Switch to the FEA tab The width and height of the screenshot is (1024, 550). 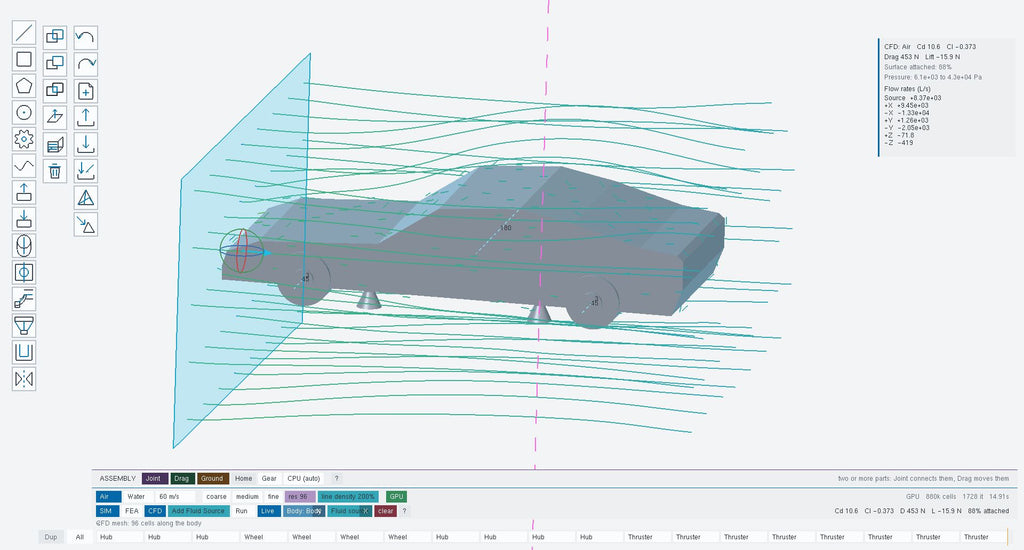click(x=132, y=511)
